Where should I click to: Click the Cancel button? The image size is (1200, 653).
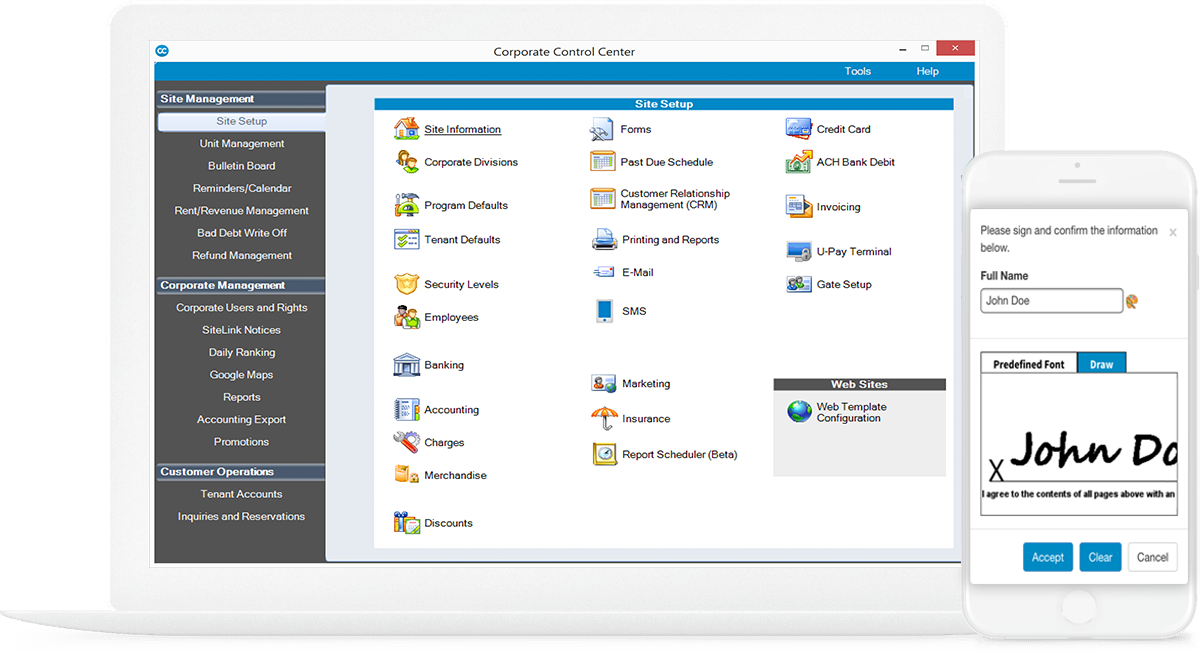(x=1153, y=557)
